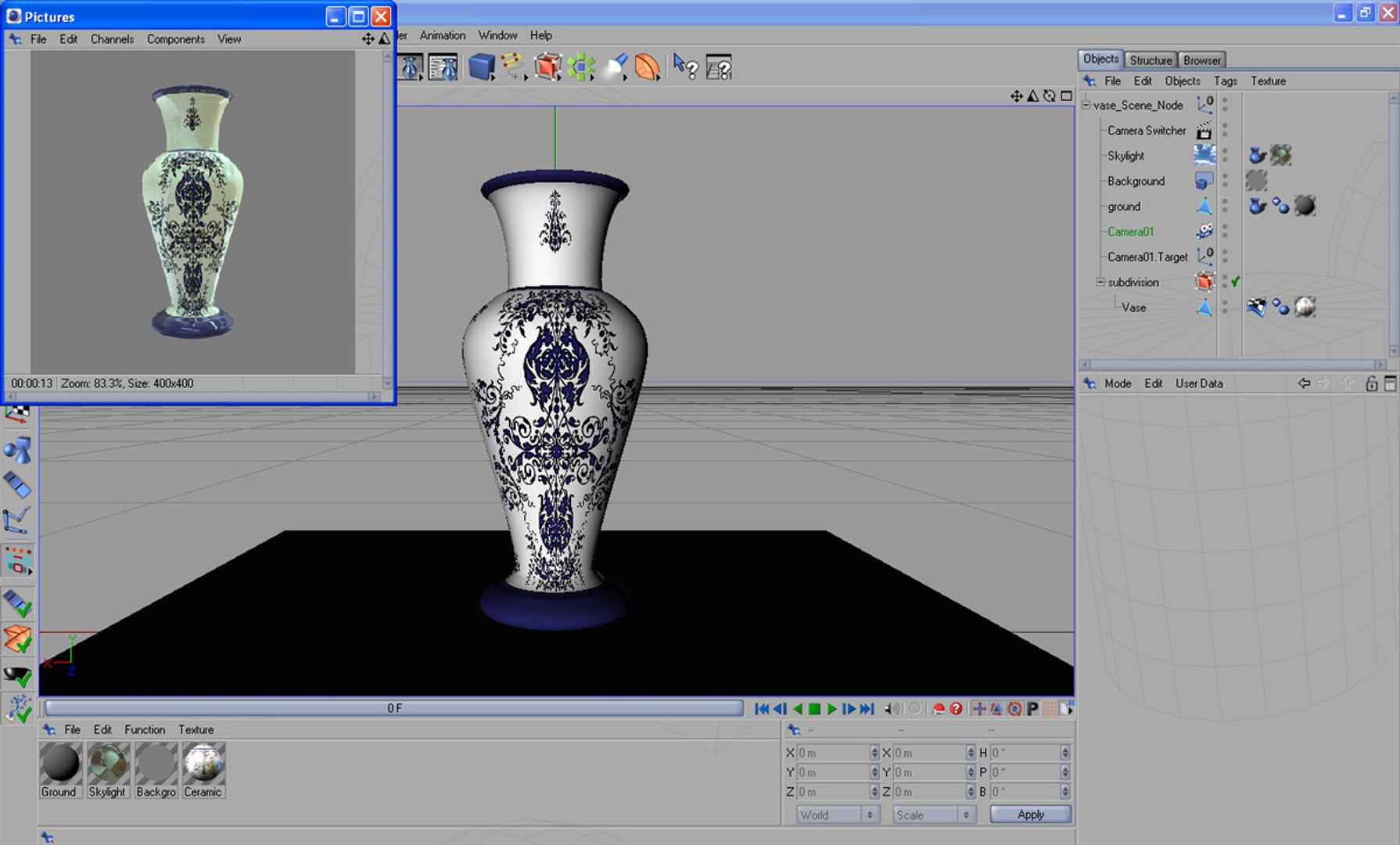The width and height of the screenshot is (1400, 845).
Task: Click the Camera01 camera icon in Objects
Action: tap(1204, 232)
